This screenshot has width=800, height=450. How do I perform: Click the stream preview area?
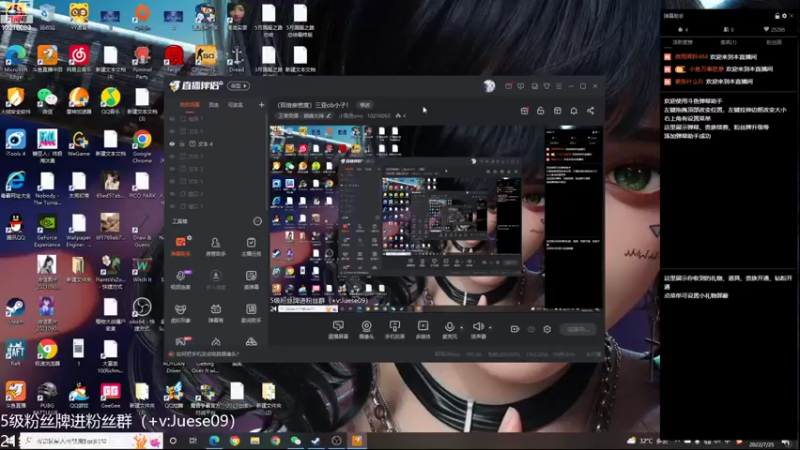tap(436, 219)
